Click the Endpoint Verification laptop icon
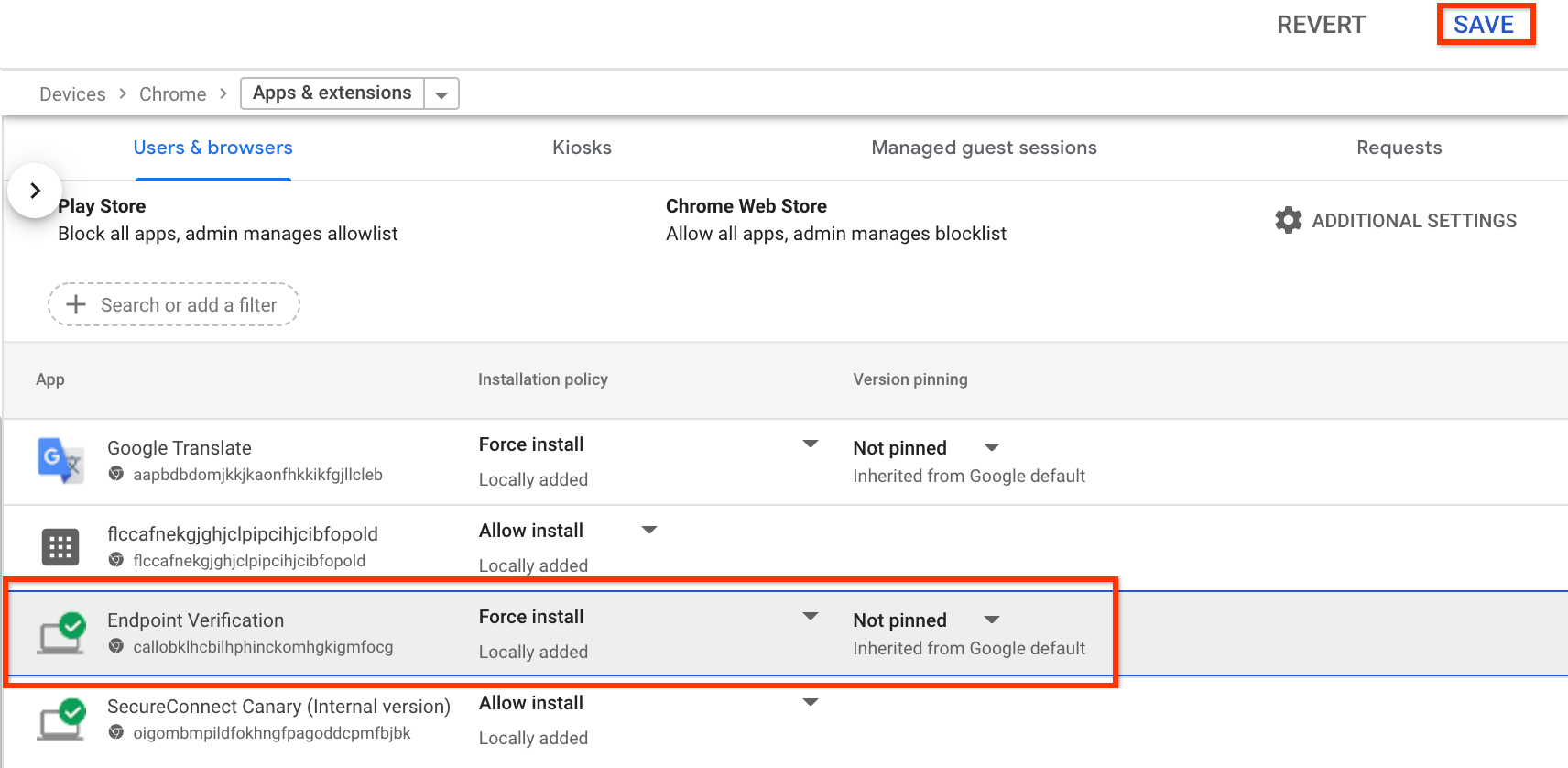This screenshot has width=1568, height=768. click(60, 633)
